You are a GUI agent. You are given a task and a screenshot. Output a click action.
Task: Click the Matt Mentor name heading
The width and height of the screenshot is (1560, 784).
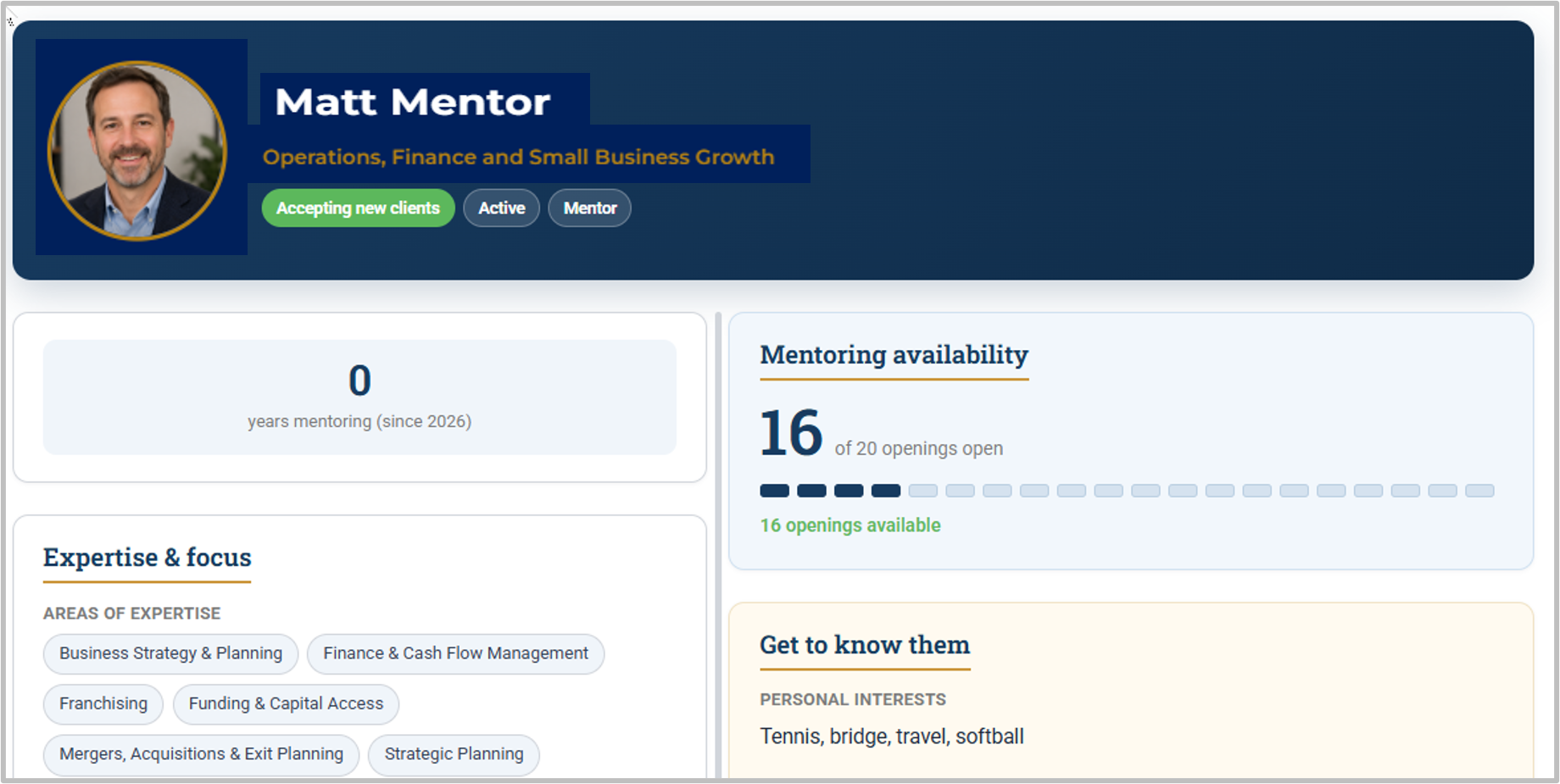coord(413,102)
